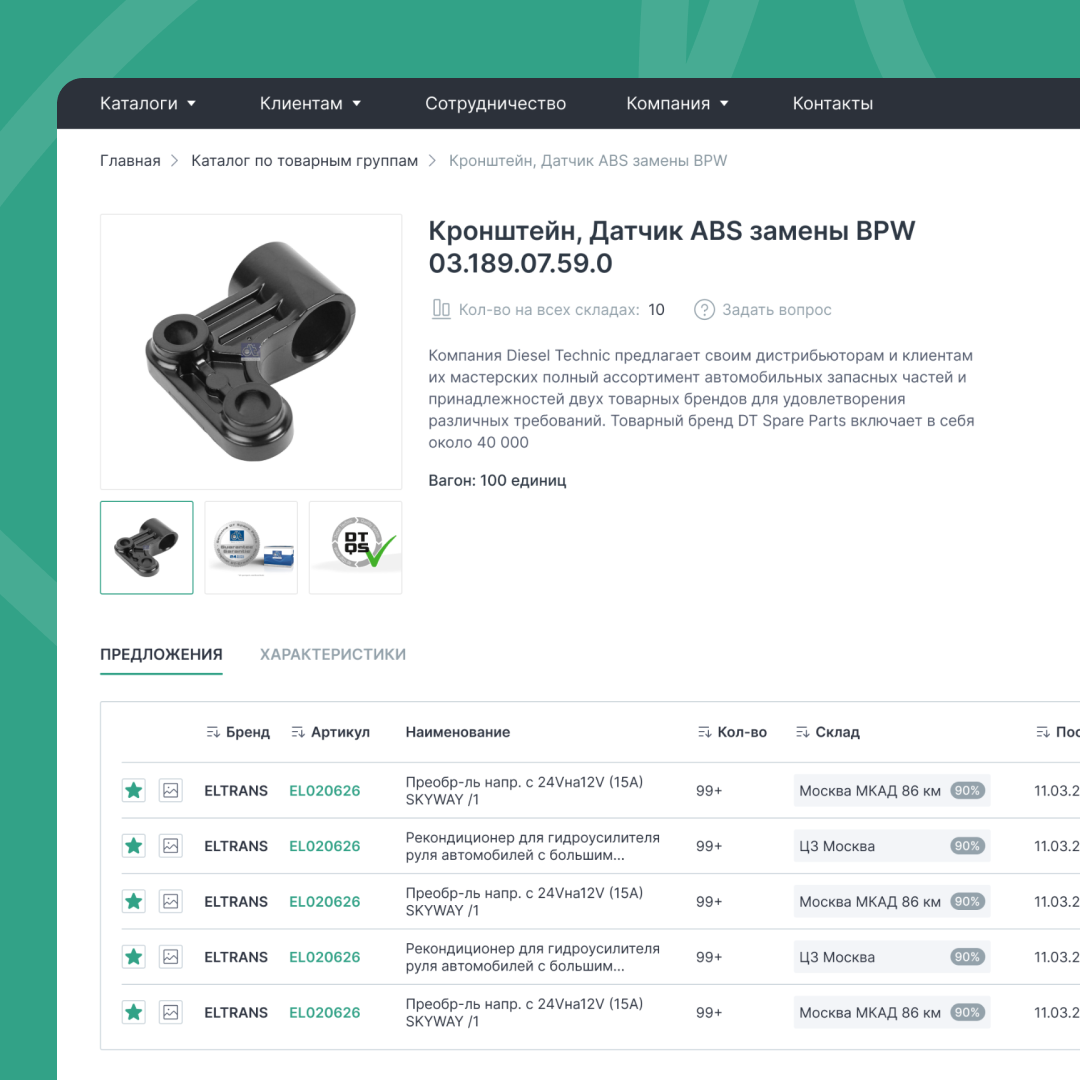1080x1080 pixels.
Task: Click Преобр-ль напр. name in third row
Action: pyautogui.click(x=524, y=902)
